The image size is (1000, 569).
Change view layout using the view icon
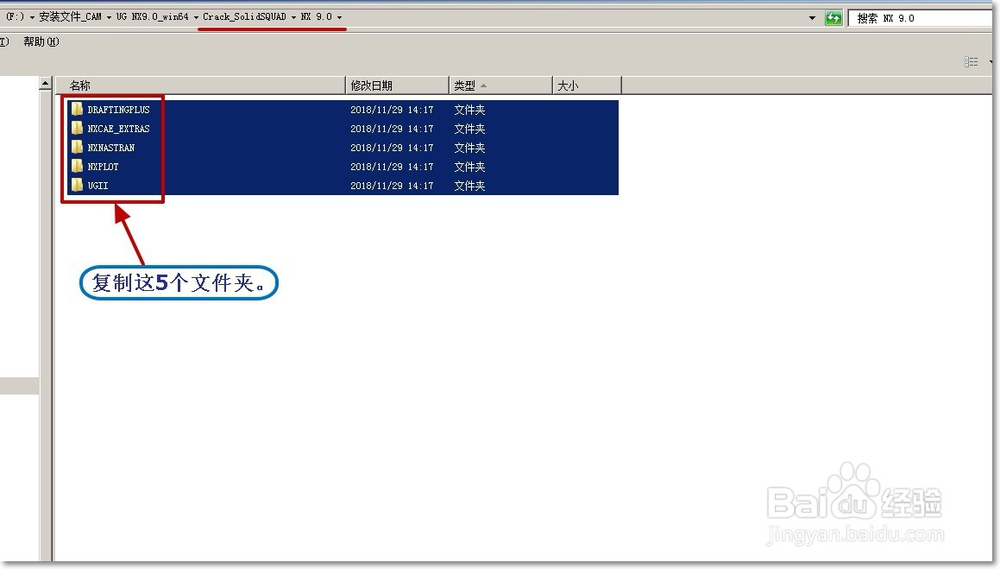pos(971,62)
